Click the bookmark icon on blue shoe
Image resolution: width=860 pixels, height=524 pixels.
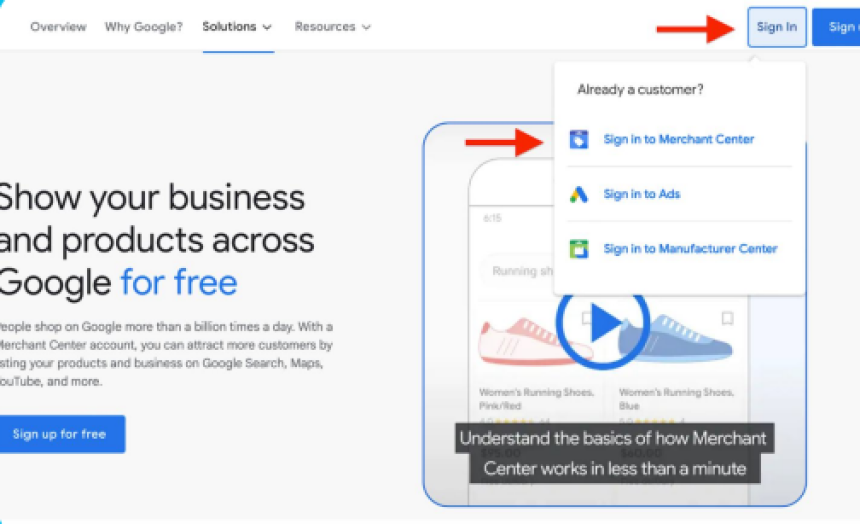point(727,318)
